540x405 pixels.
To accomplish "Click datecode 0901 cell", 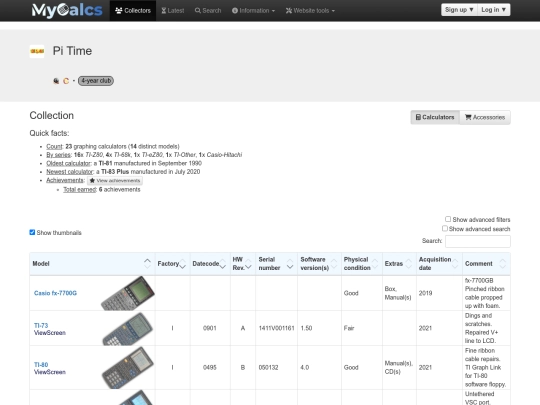I will [x=210, y=328].
